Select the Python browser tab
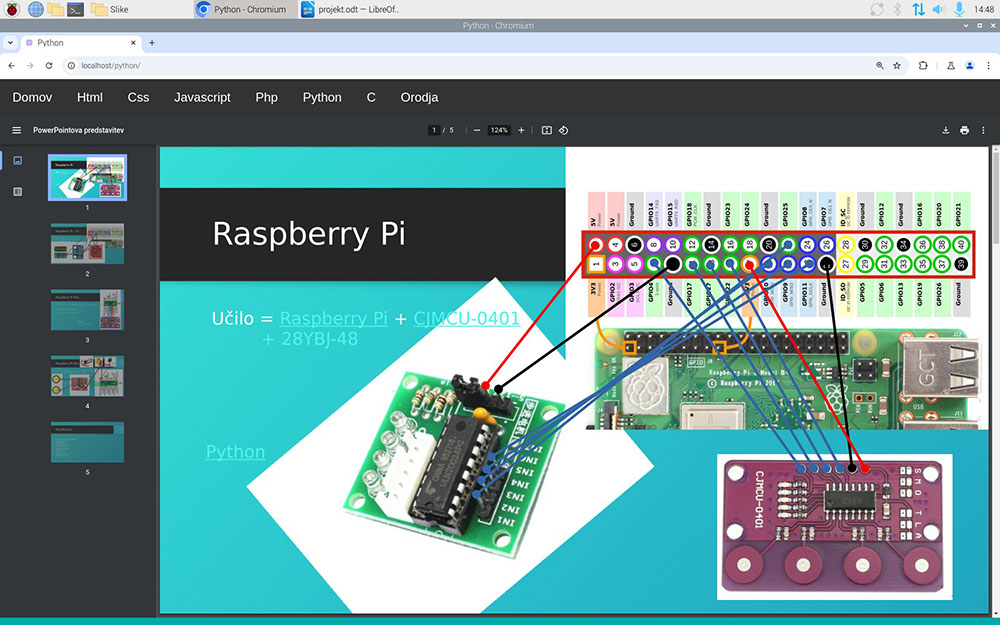Viewport: 1000px width, 625px height. (x=80, y=43)
